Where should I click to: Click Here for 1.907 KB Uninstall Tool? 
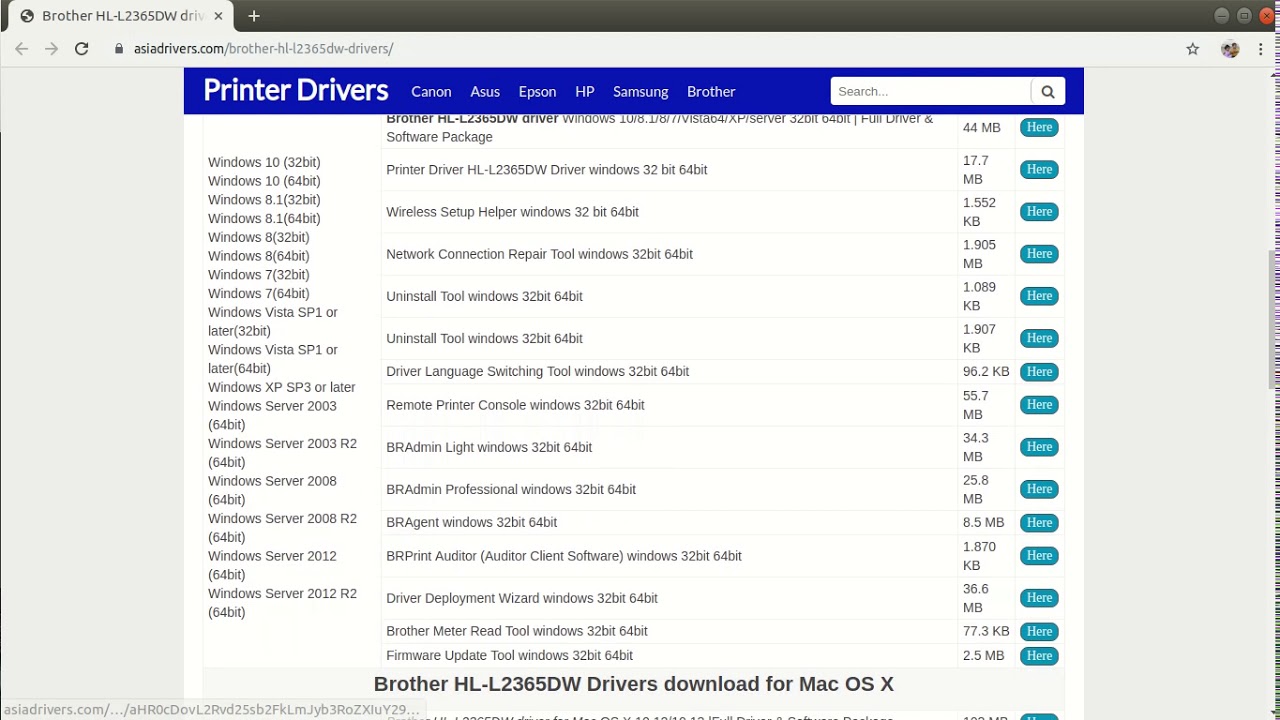[1039, 337]
